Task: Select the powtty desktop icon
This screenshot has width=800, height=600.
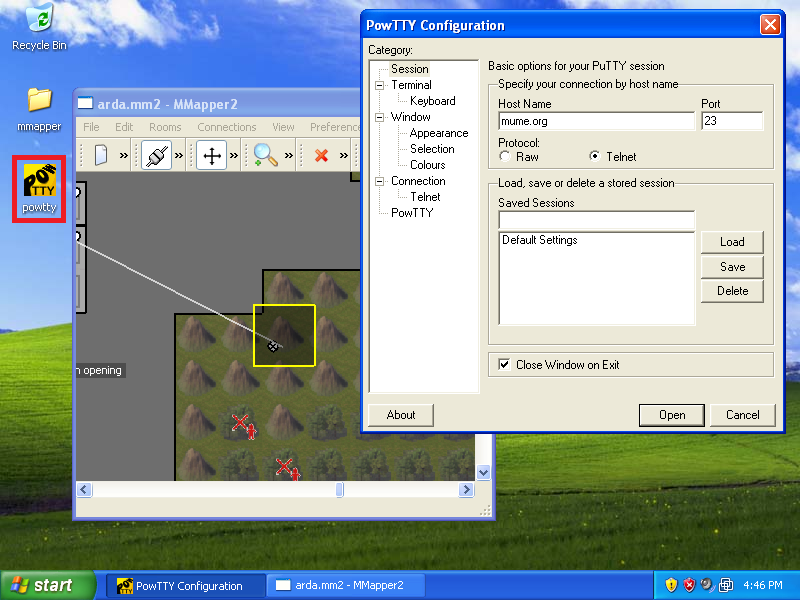Action: 39,189
